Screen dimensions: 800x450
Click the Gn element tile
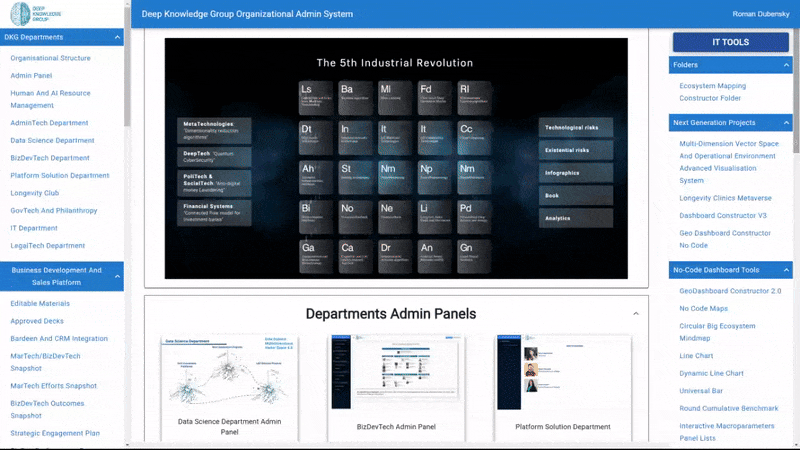[474, 257]
